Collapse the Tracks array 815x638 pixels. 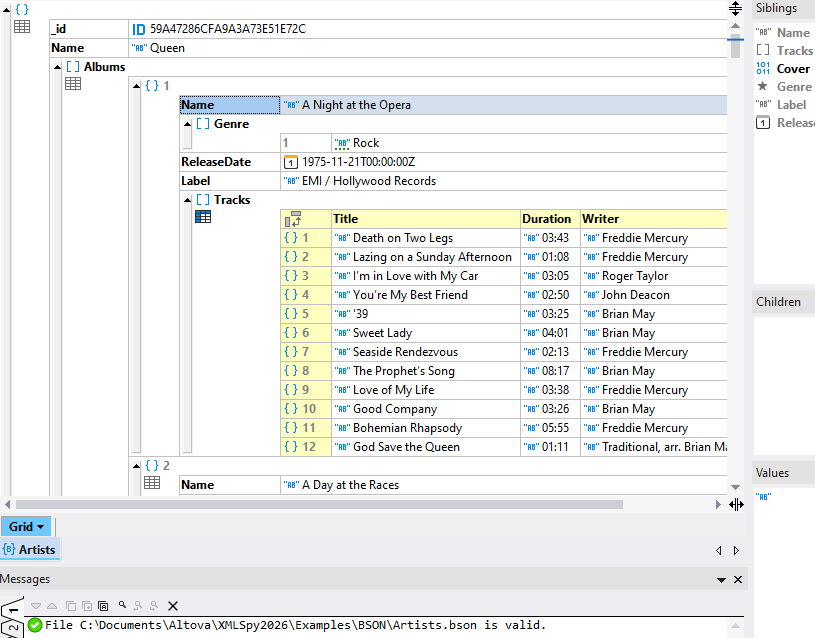pyautogui.click(x=187, y=200)
